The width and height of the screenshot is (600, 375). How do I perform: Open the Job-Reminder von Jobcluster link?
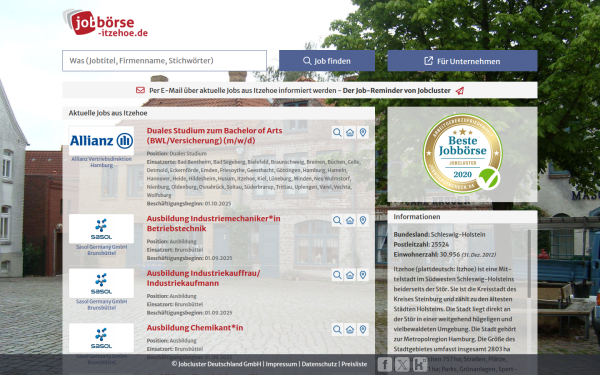[396, 90]
